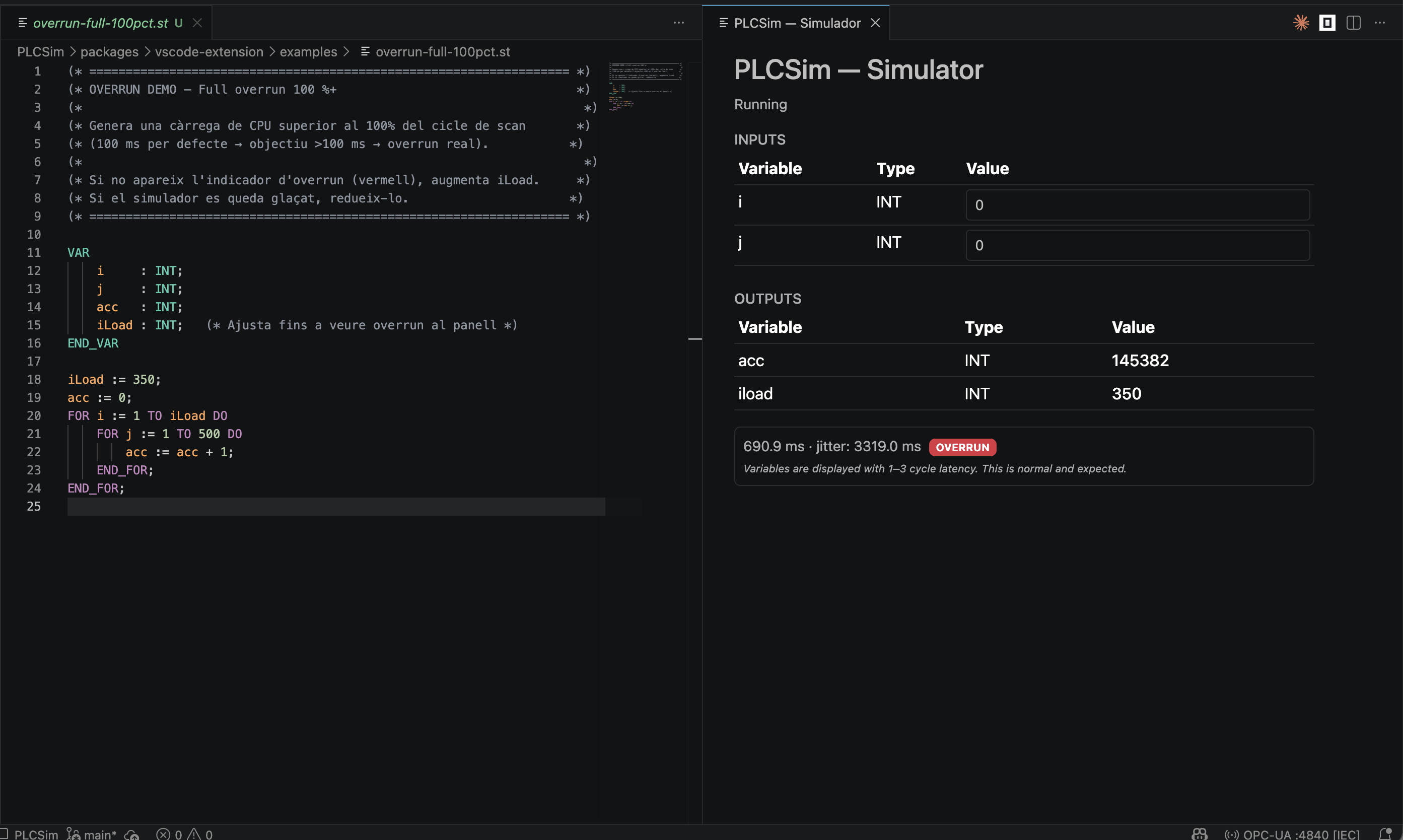Viewport: 1403px width, 840px height.
Task: Click the file icon on the PLCSim — Simulador tab
Action: click(x=723, y=23)
